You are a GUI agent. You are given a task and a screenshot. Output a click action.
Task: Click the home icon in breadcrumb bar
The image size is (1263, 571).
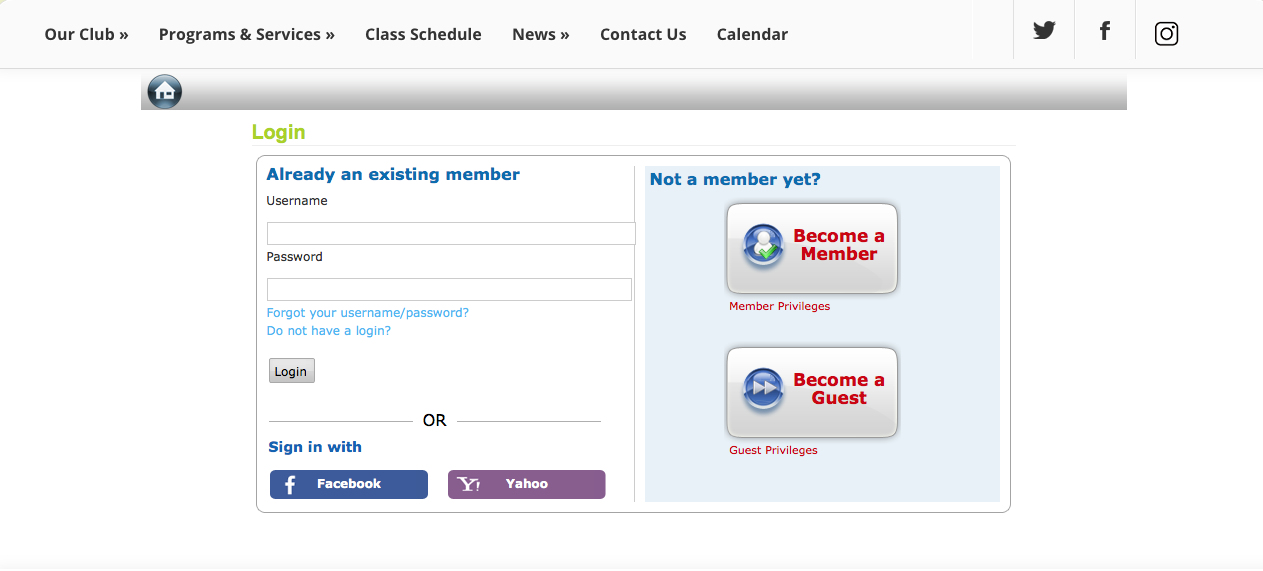(165, 92)
